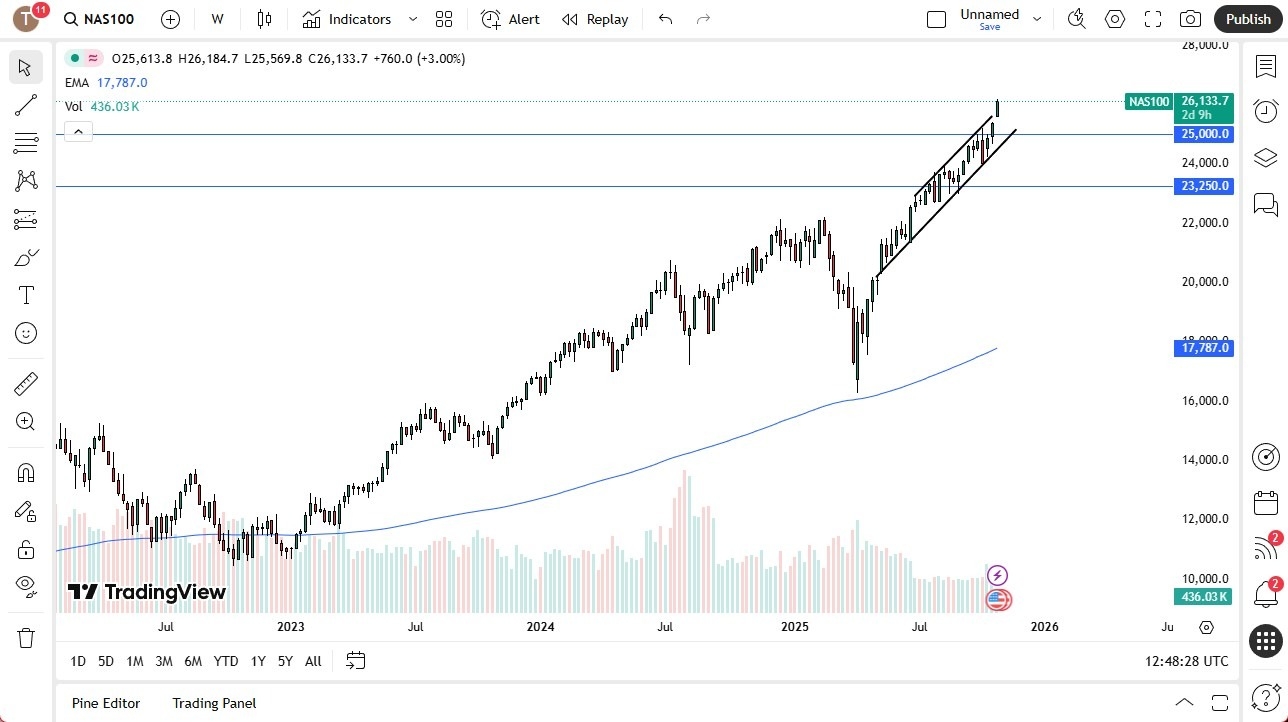Select the brush drawing tool
Screen dimensions: 1288x722
[26, 257]
